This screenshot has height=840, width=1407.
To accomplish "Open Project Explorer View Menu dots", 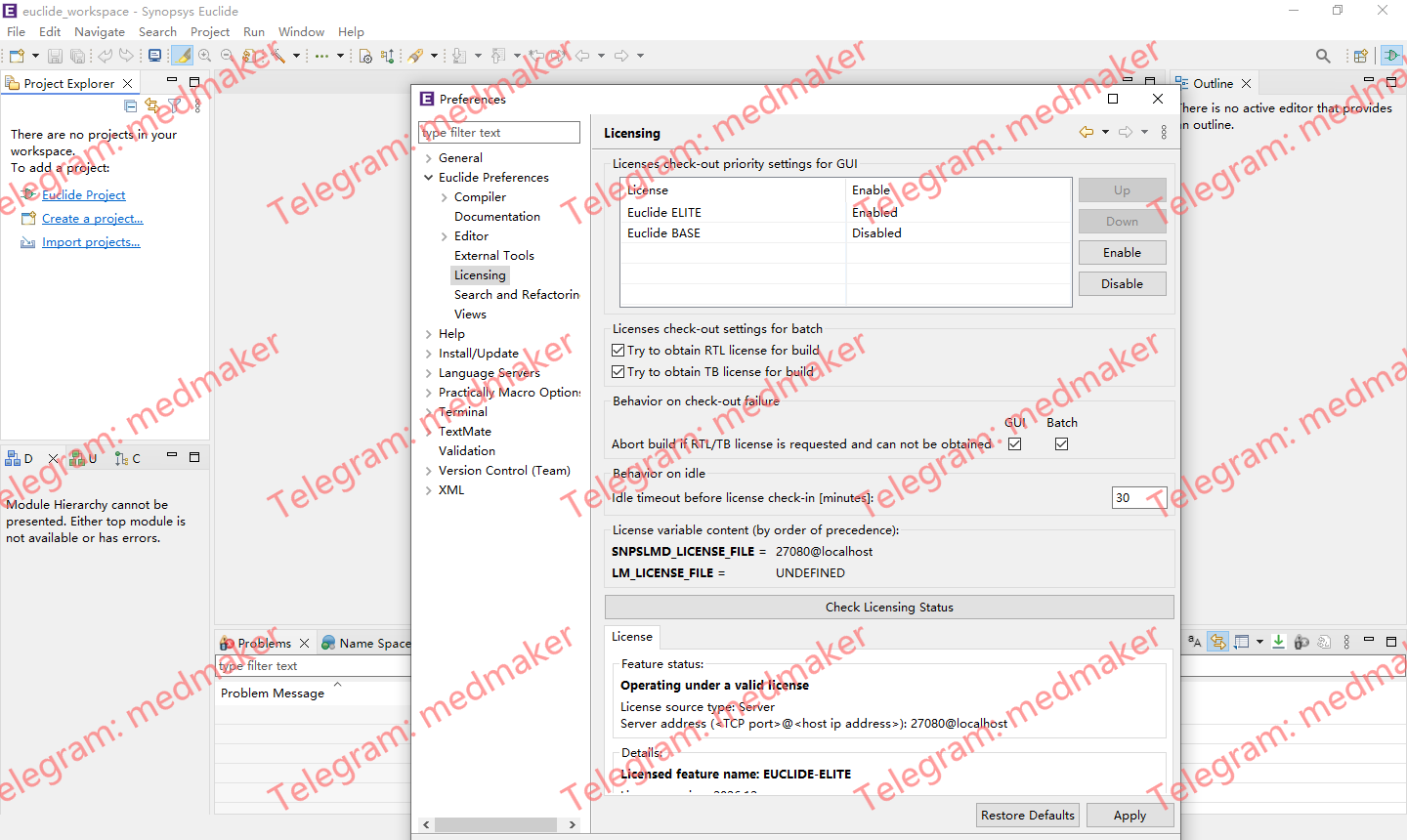I will tap(197, 105).
